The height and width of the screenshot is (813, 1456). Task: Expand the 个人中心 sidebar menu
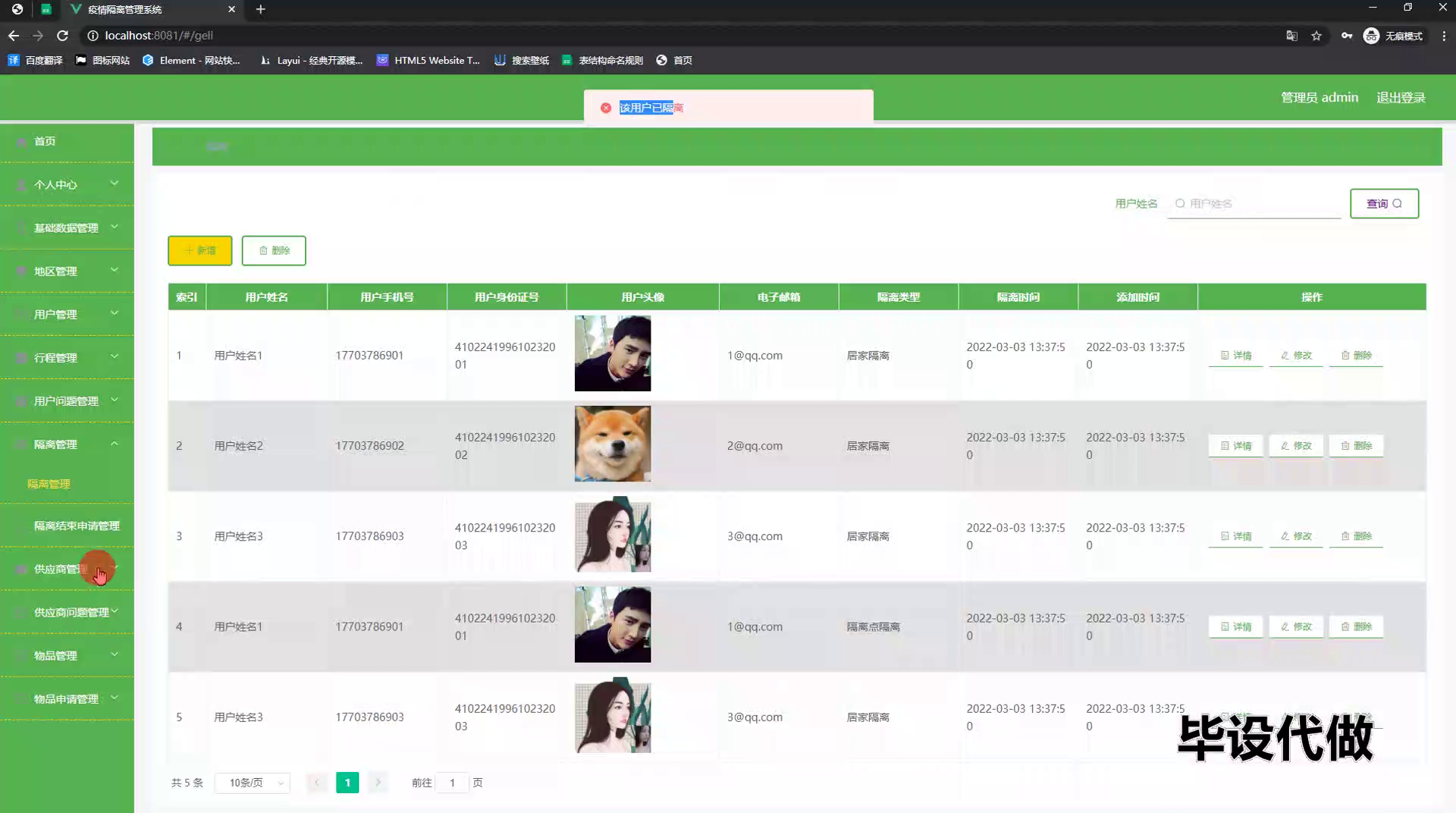(x=67, y=184)
